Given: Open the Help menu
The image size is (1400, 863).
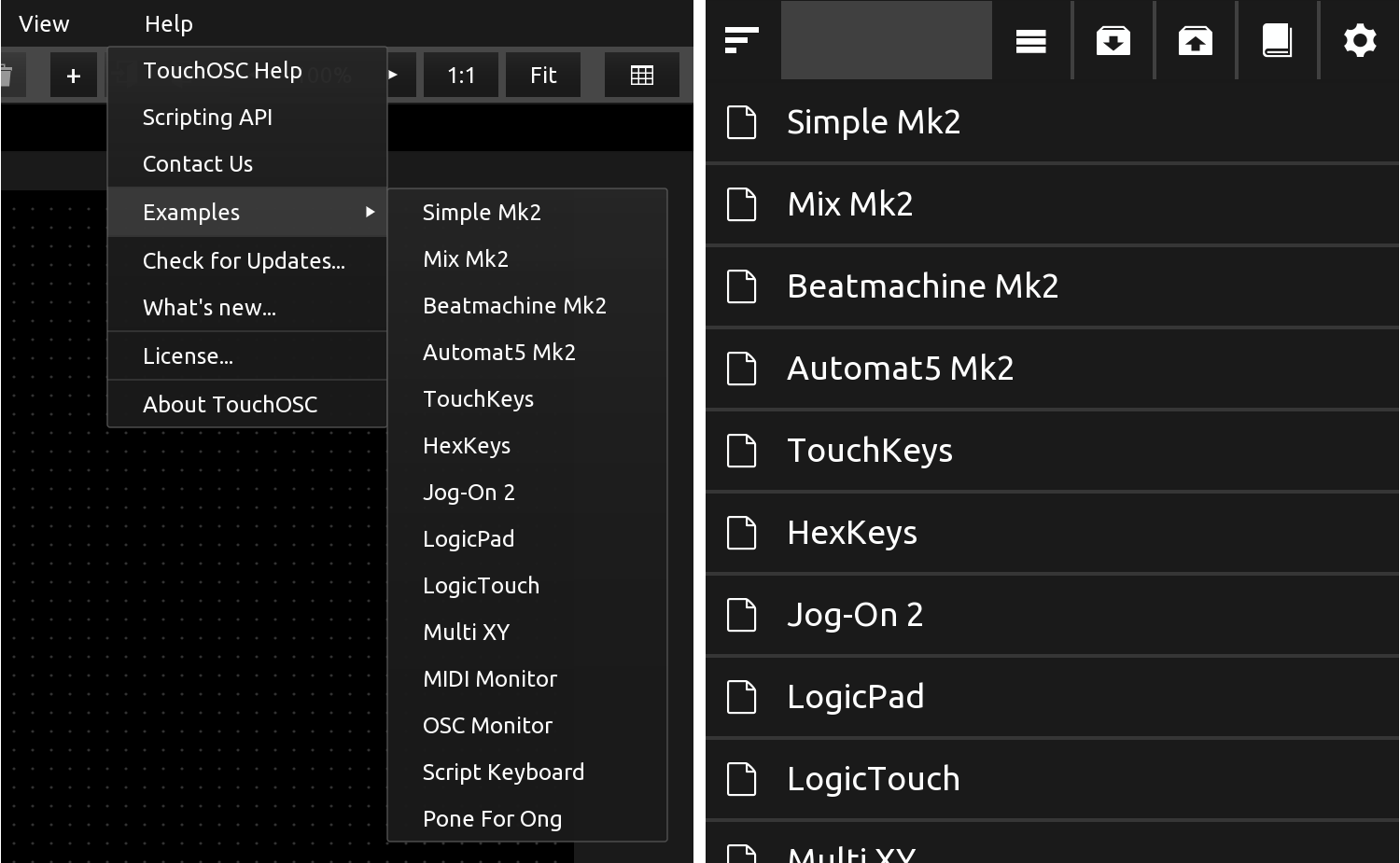Looking at the screenshot, I should tap(169, 23).
